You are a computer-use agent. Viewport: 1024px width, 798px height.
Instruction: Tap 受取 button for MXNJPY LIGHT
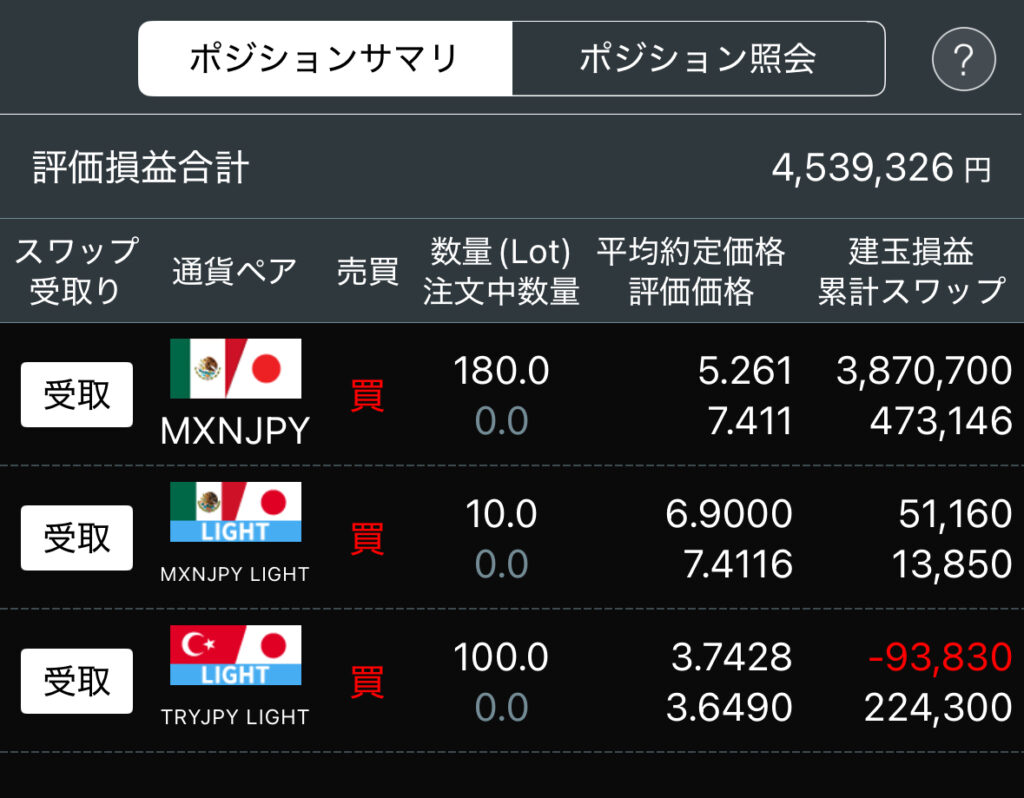76,538
